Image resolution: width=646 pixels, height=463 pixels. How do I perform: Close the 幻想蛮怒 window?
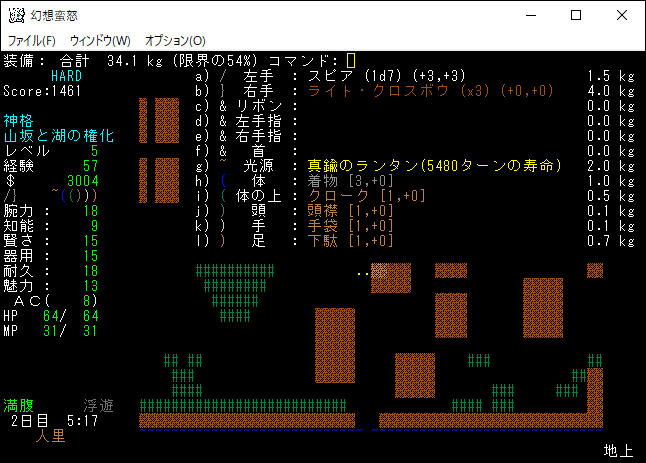(622, 15)
